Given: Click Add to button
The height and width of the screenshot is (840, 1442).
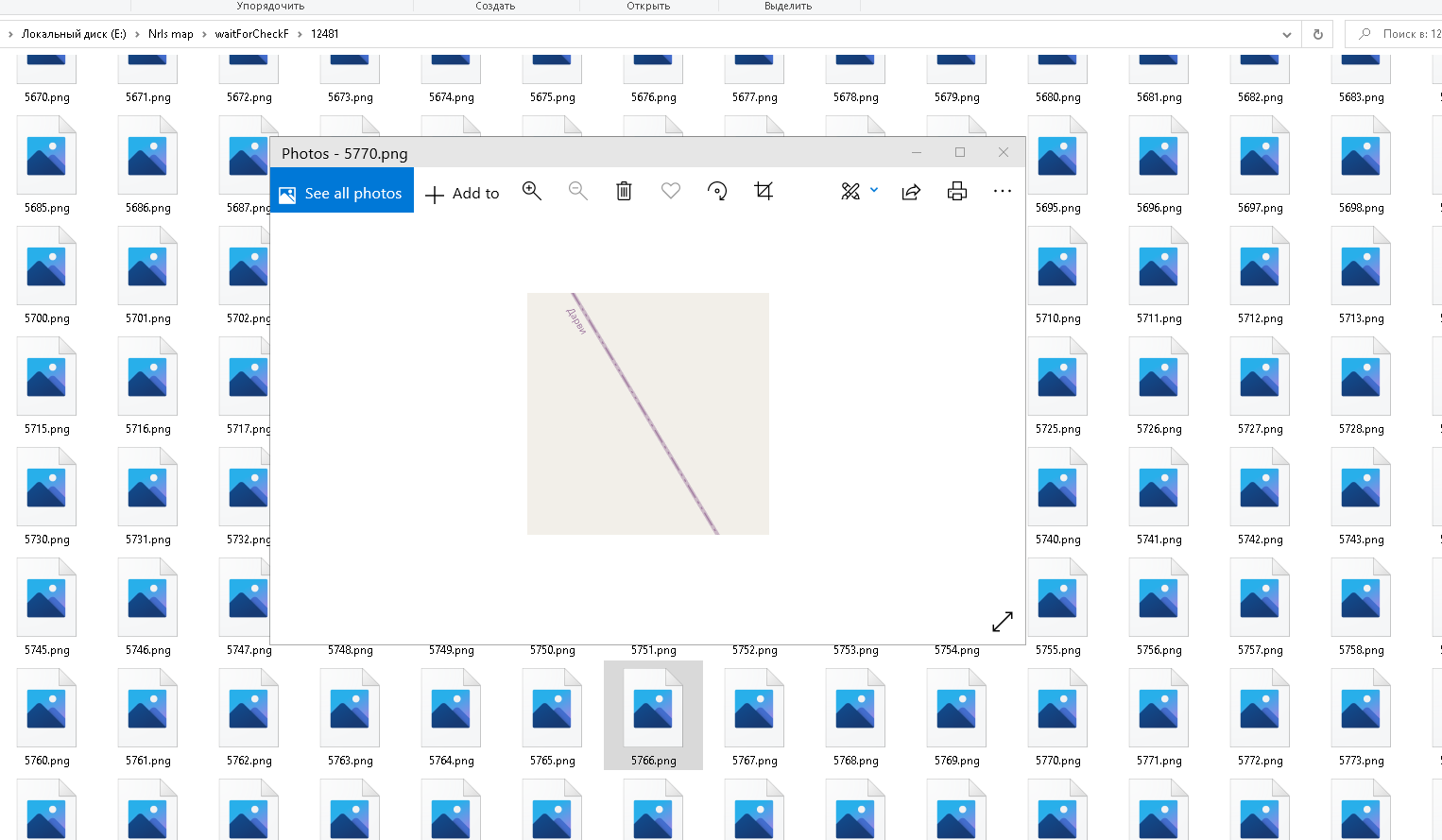Looking at the screenshot, I should (x=462, y=193).
